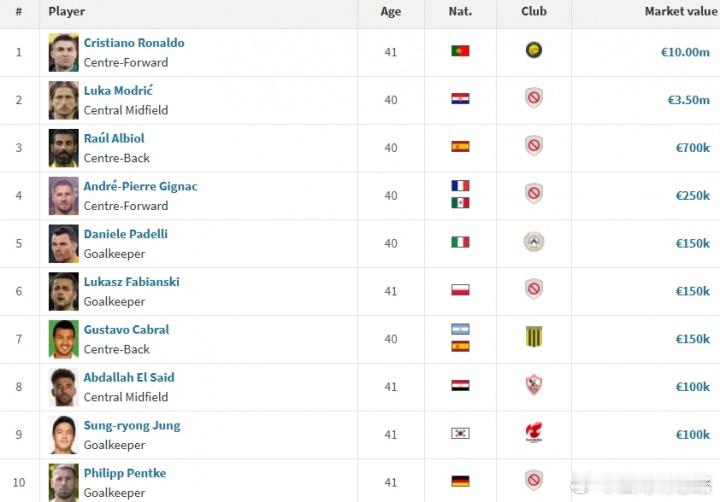Open Lukasz Fabianski's player page
The width and height of the screenshot is (720, 502).
pyautogui.click(x=131, y=282)
